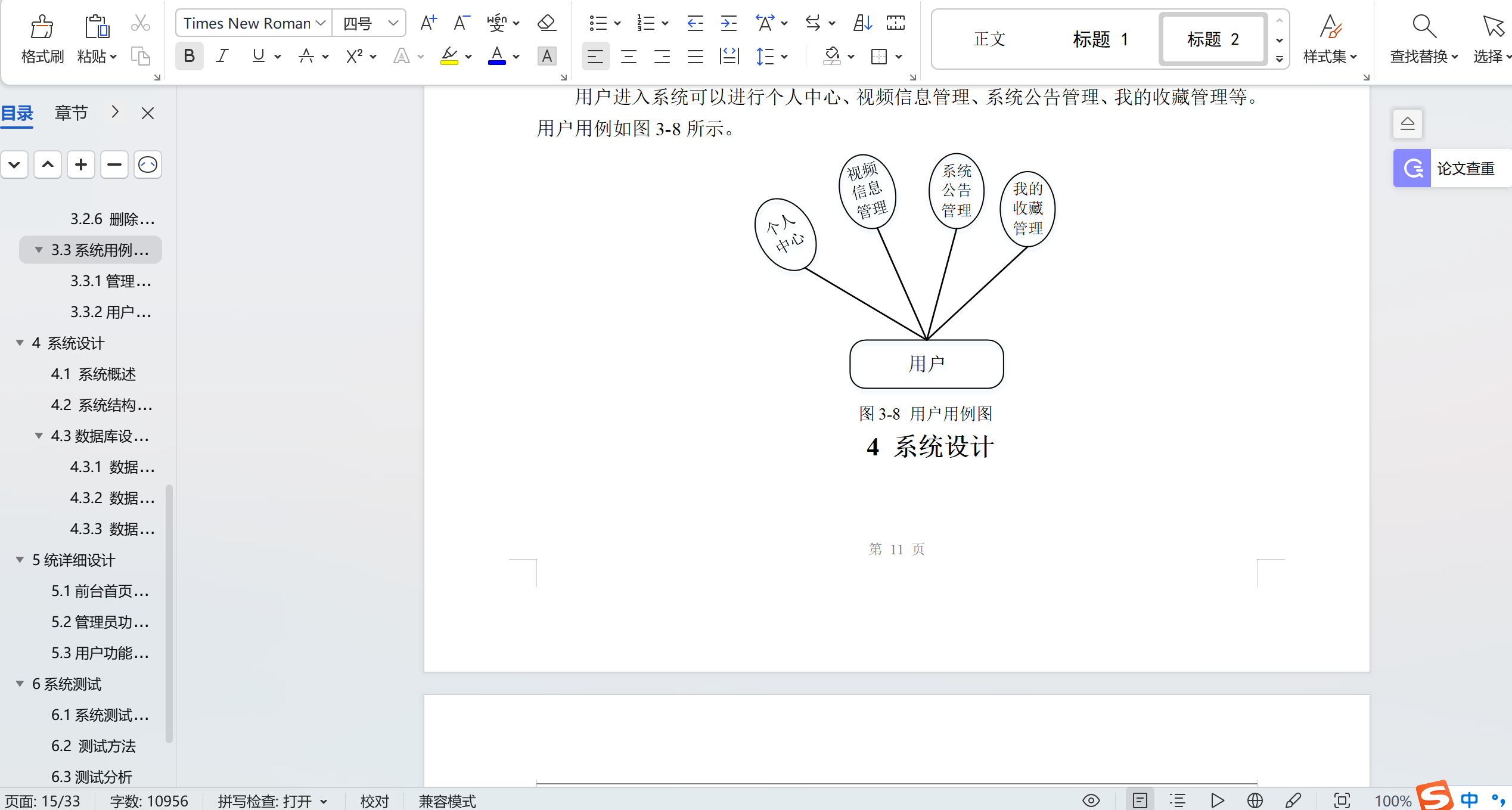Viewport: 1512px width, 810px height.
Task: Click the move-up arrow outline button
Action: click(x=48, y=165)
